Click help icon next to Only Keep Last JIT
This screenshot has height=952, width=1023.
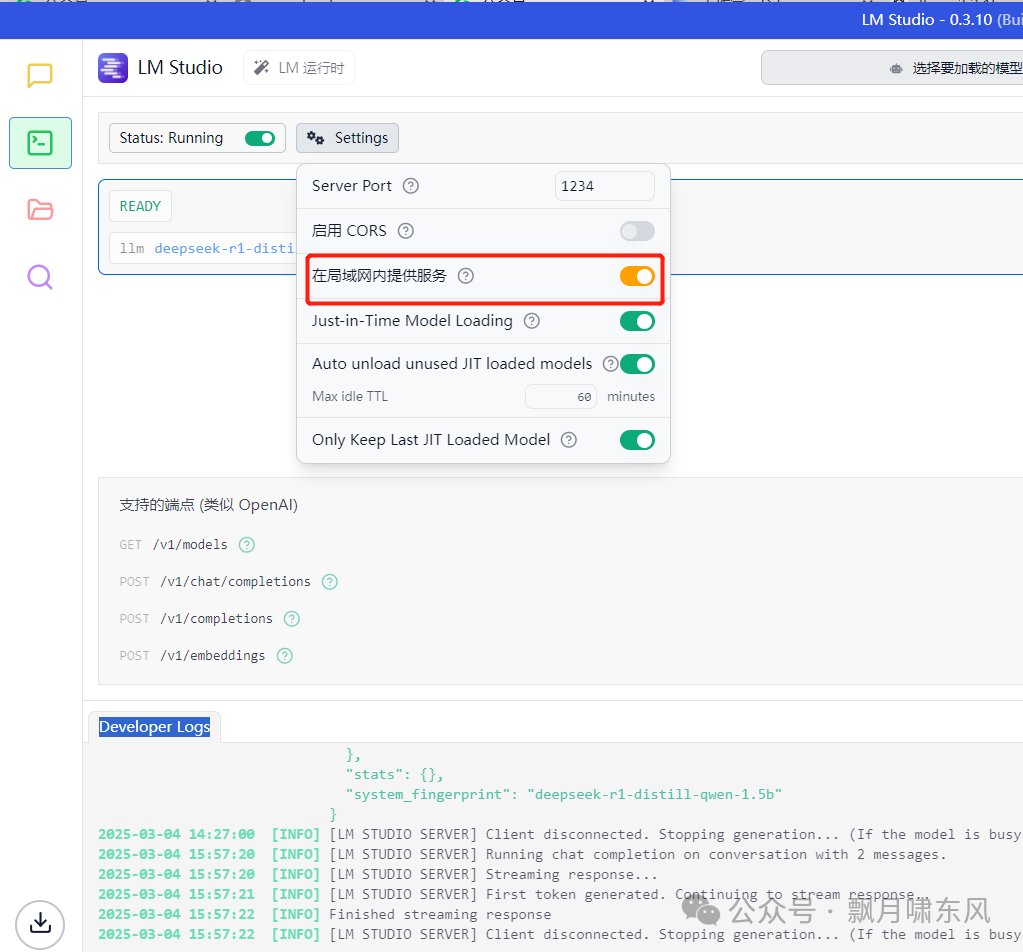(569, 440)
